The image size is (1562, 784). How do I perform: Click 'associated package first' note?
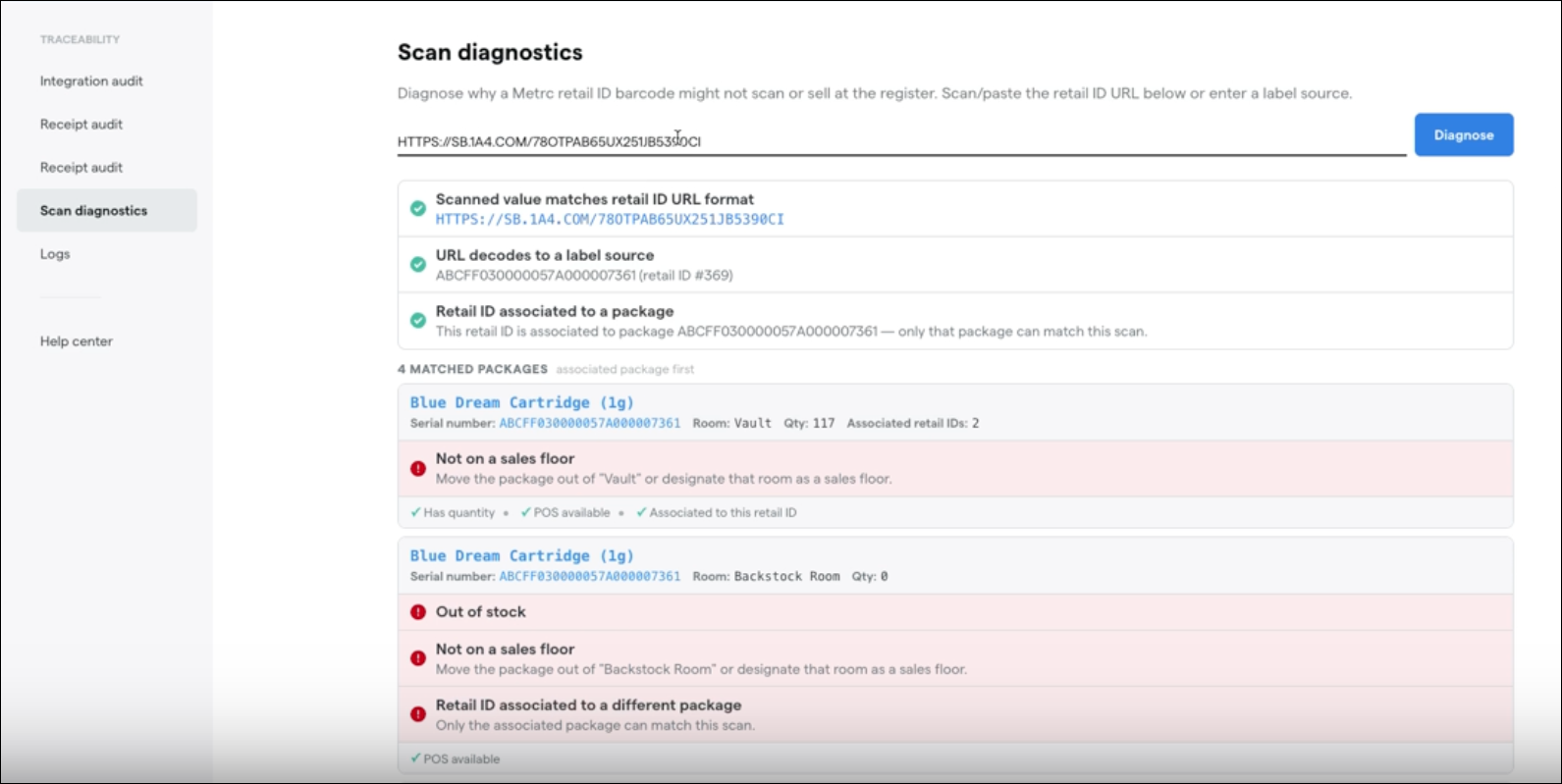click(x=624, y=370)
